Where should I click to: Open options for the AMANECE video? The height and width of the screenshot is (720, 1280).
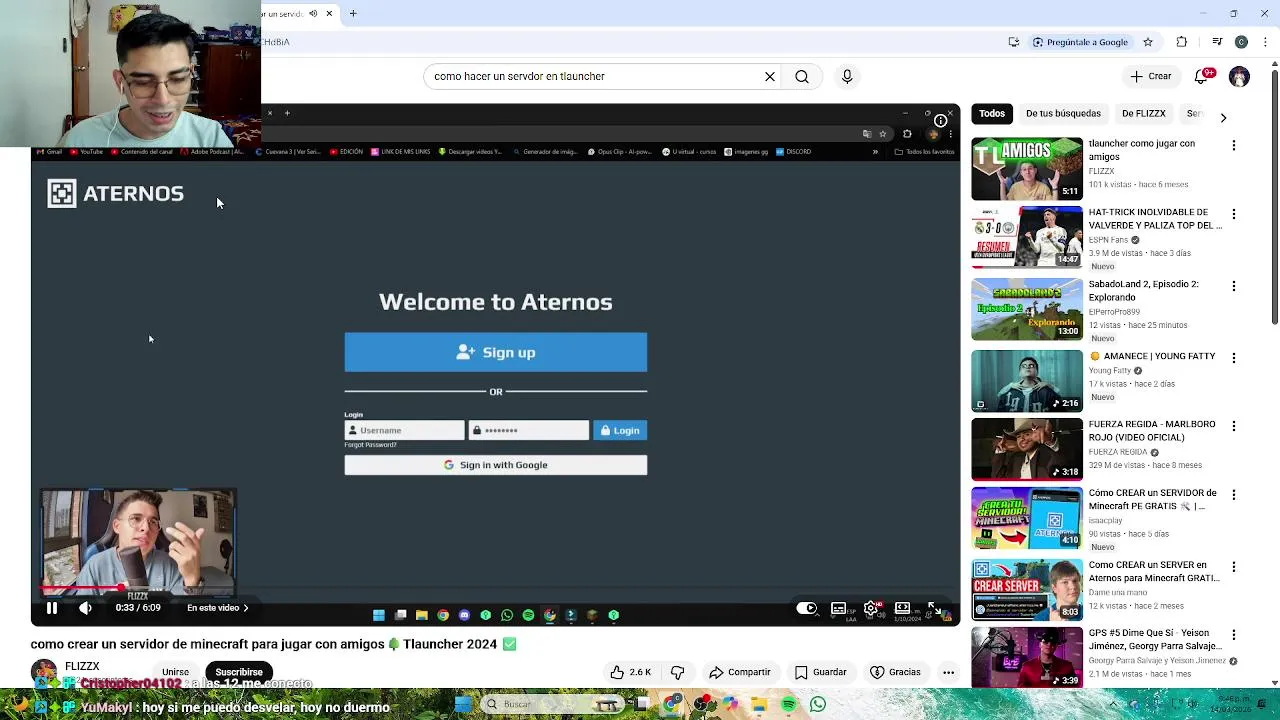1233,358
